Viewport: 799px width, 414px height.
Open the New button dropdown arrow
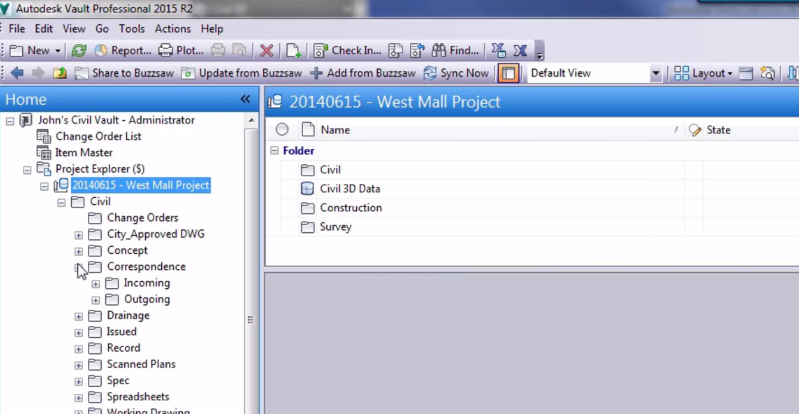(58, 51)
